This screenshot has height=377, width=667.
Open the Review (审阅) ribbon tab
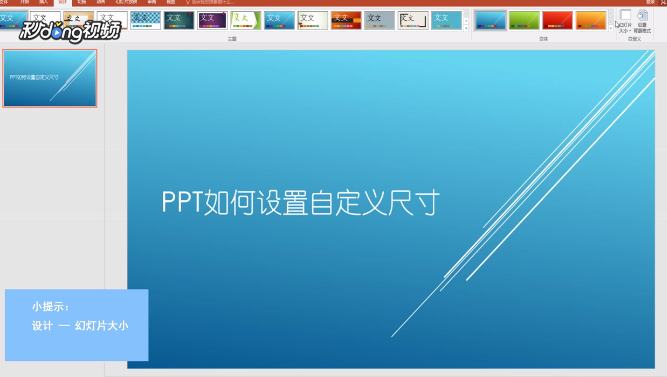click(151, 2)
